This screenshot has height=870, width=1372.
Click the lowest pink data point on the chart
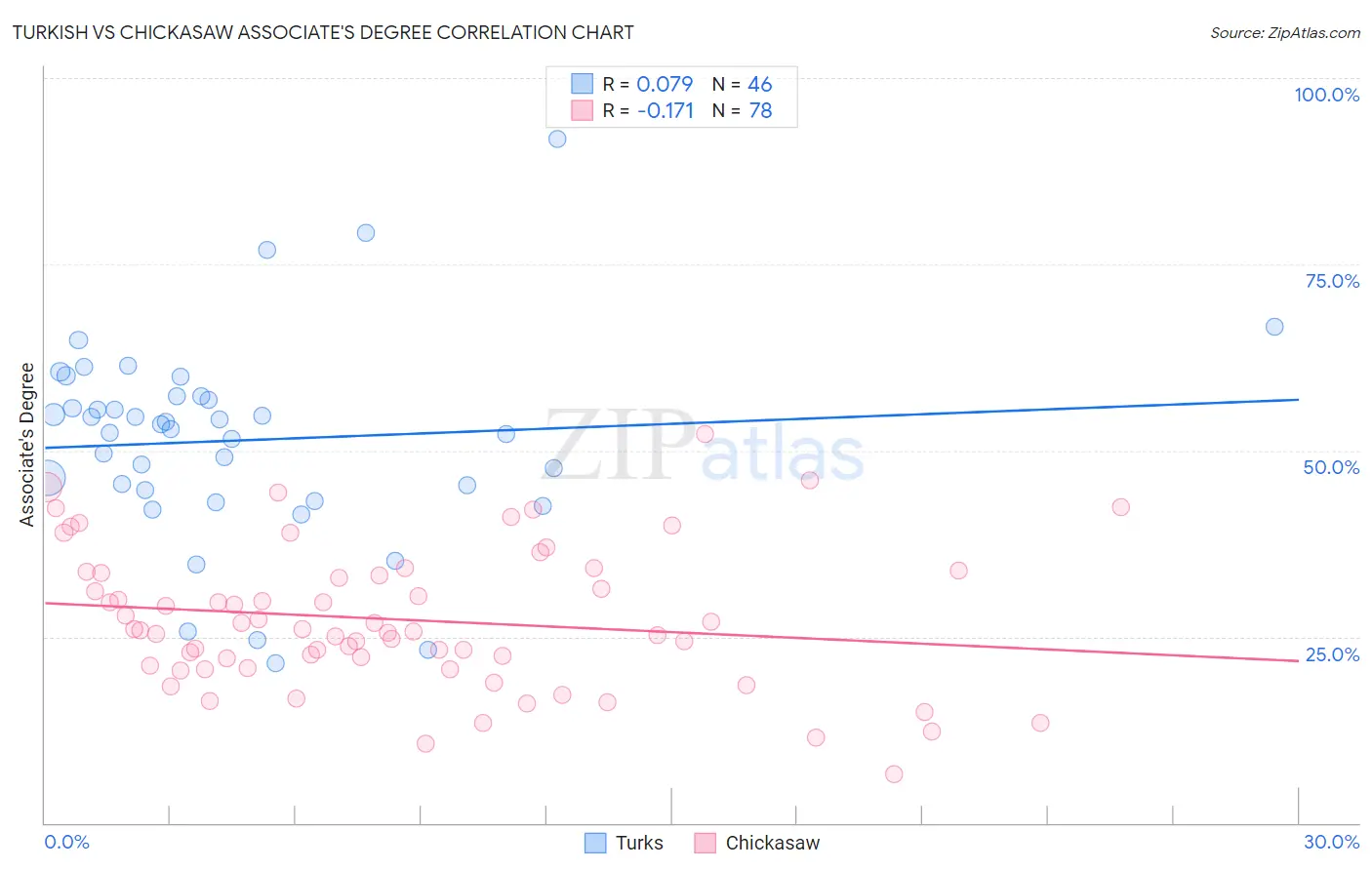(894, 774)
